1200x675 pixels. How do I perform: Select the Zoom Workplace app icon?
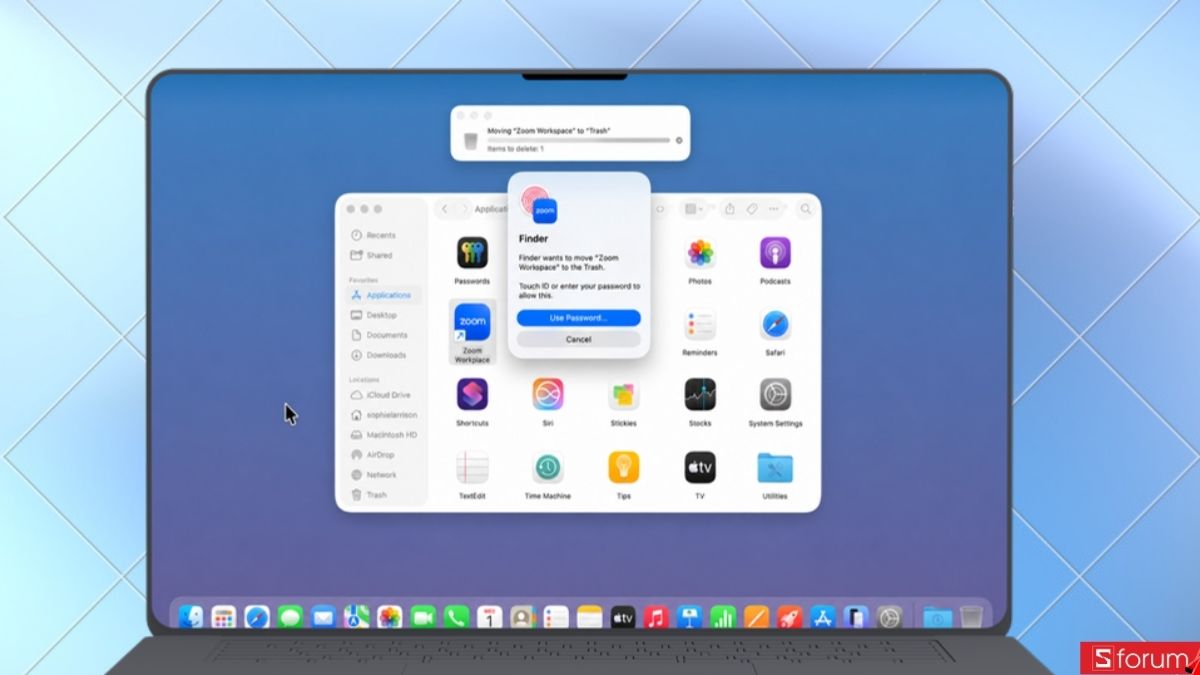472,323
